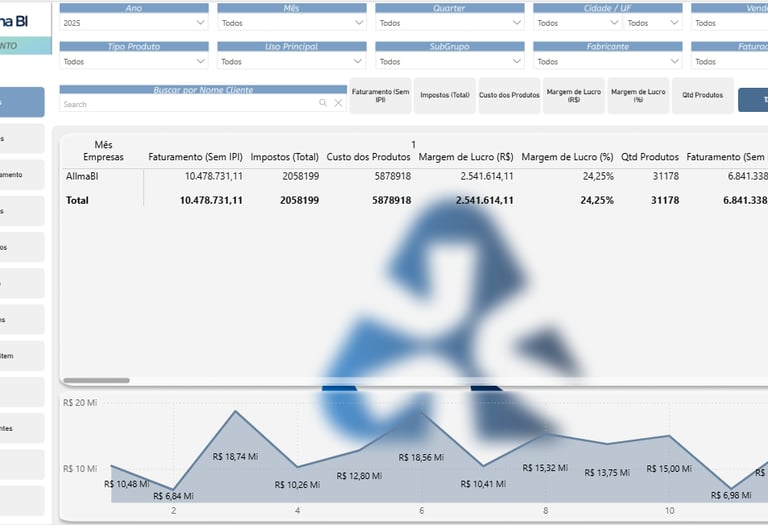Click the R$ 12,80 Mi chart data label

[x=359, y=476]
